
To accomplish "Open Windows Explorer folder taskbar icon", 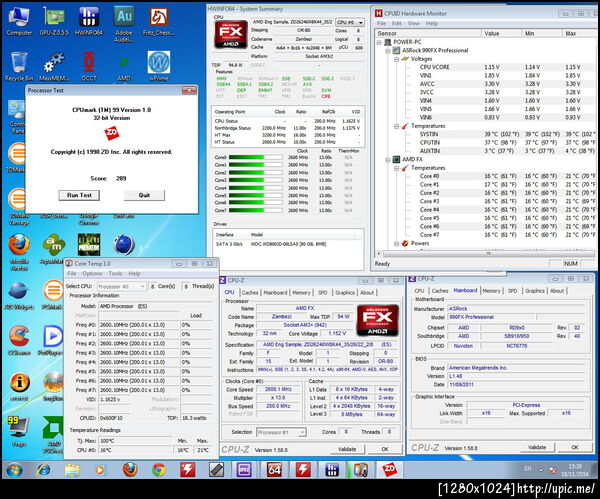I will [72, 470].
